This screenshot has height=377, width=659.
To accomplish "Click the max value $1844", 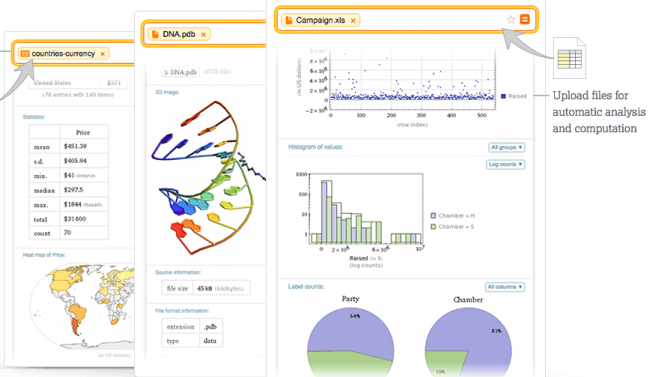I will 72,204.
